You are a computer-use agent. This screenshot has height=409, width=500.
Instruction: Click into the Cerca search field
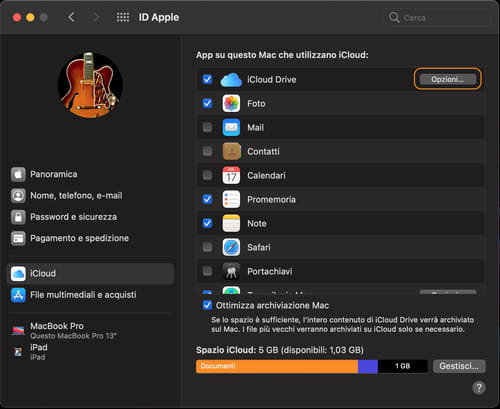click(x=437, y=17)
